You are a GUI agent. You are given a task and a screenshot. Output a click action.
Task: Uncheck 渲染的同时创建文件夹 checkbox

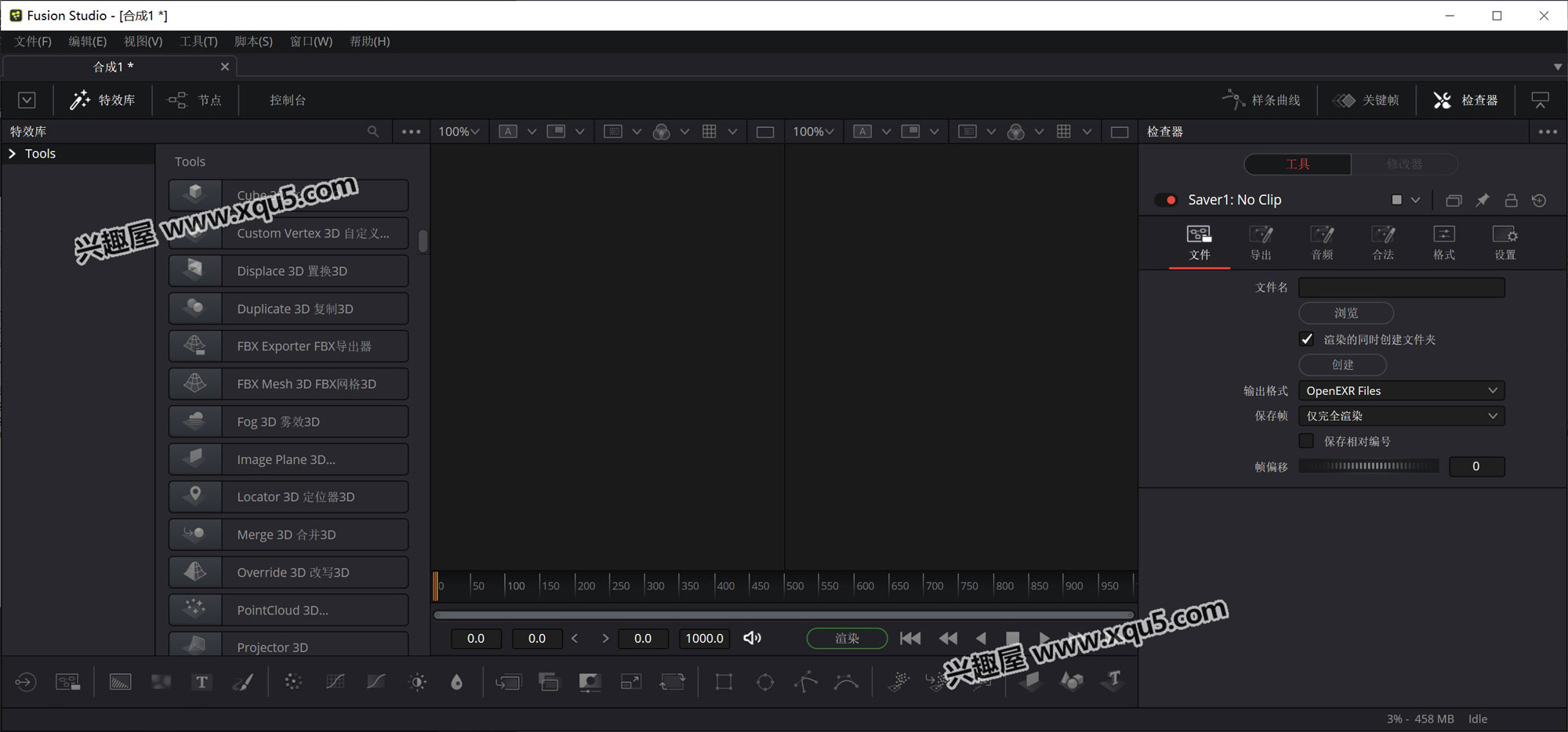[x=1306, y=339]
